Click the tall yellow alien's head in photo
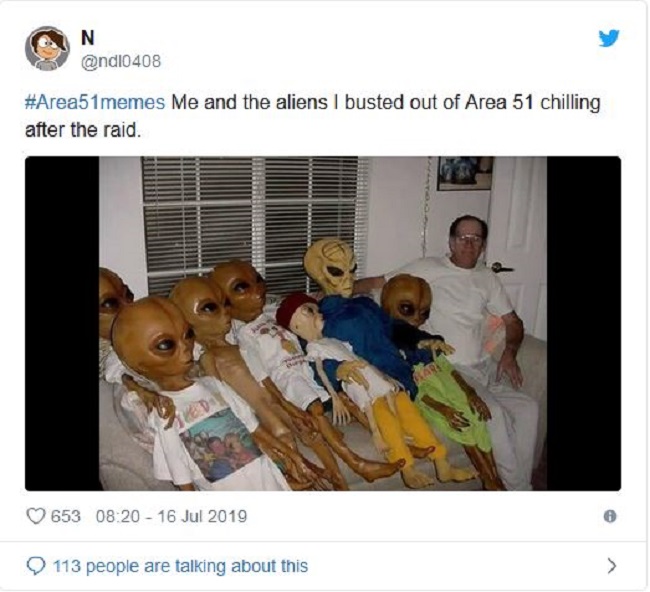The height and width of the screenshot is (592, 650). click(330, 267)
